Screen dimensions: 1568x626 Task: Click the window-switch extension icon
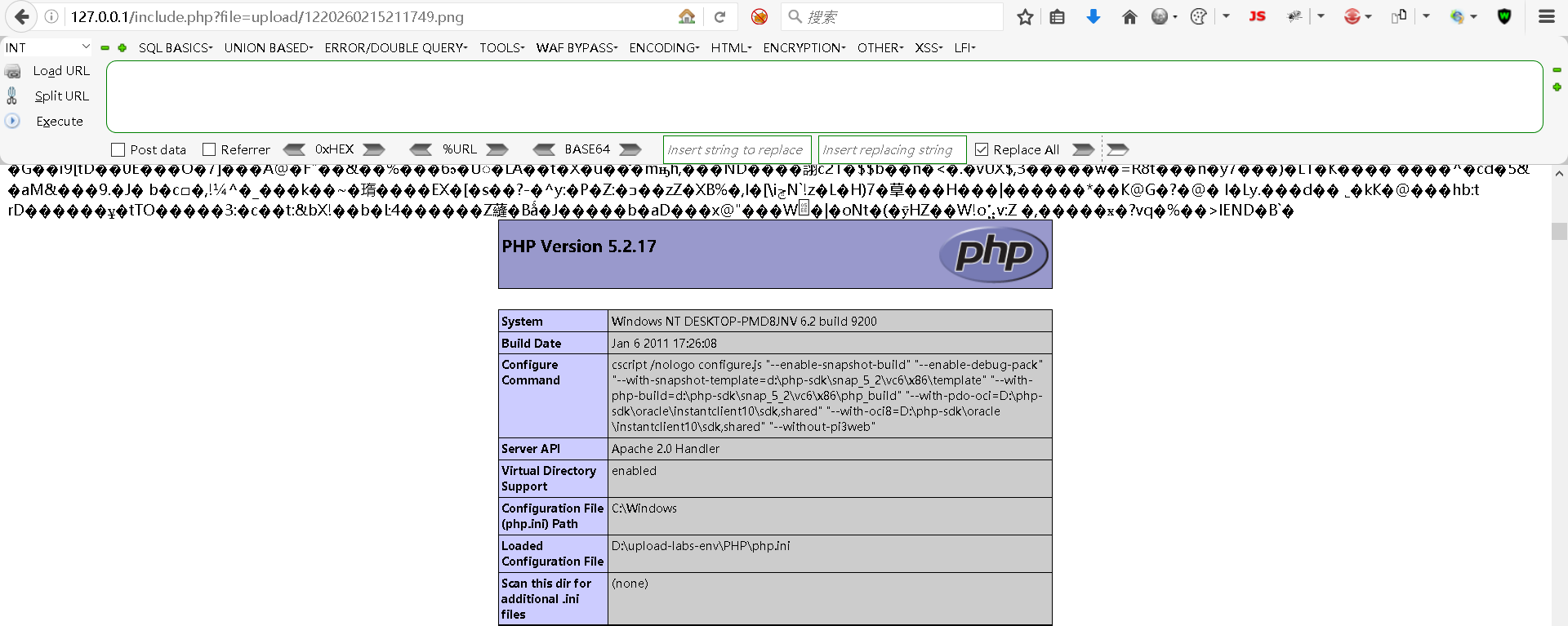click(1399, 16)
